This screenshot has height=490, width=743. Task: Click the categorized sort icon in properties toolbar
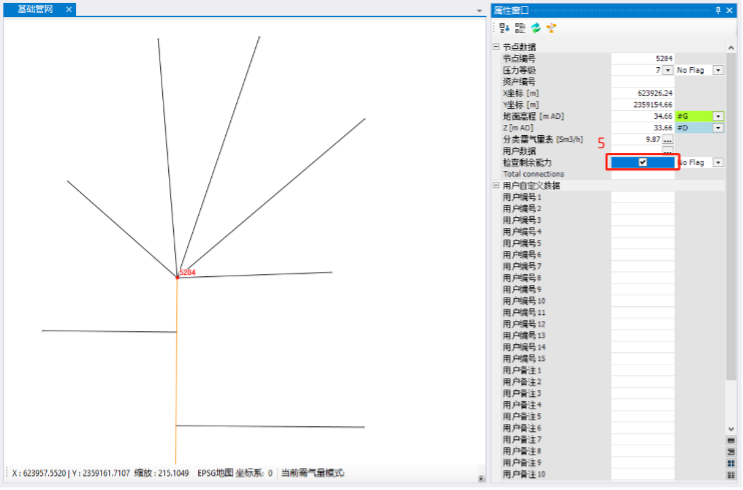coord(504,27)
